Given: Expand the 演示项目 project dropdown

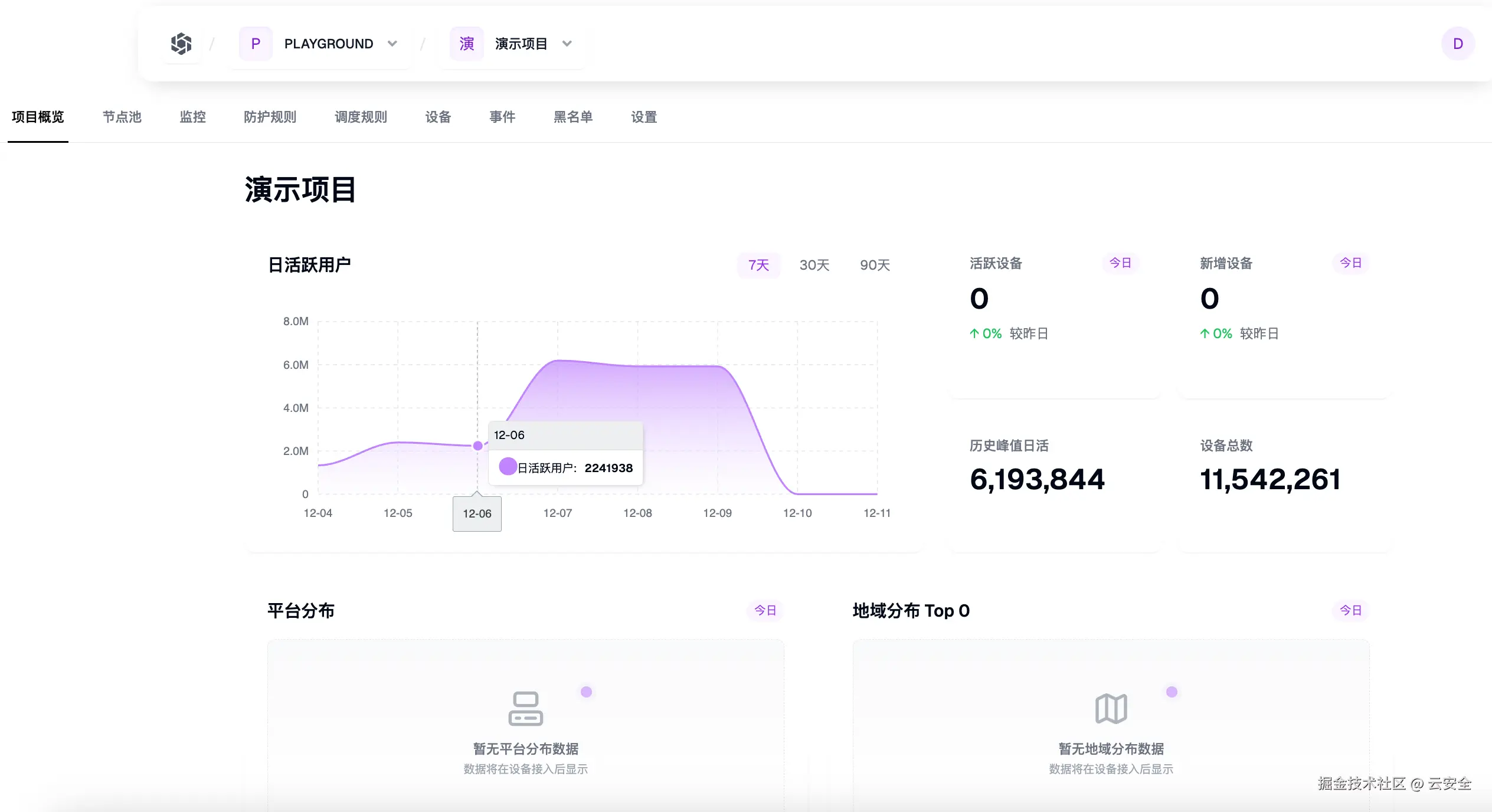Looking at the screenshot, I should tap(567, 44).
